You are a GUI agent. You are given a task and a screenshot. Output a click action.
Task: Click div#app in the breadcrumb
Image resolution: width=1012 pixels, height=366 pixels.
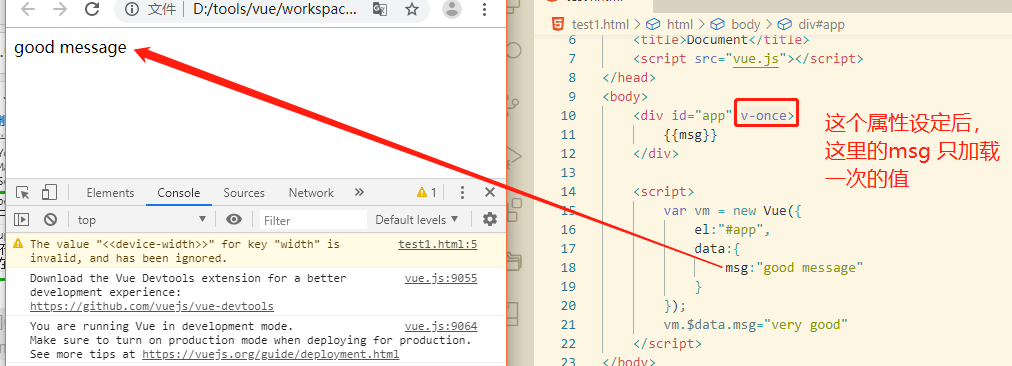(821, 25)
